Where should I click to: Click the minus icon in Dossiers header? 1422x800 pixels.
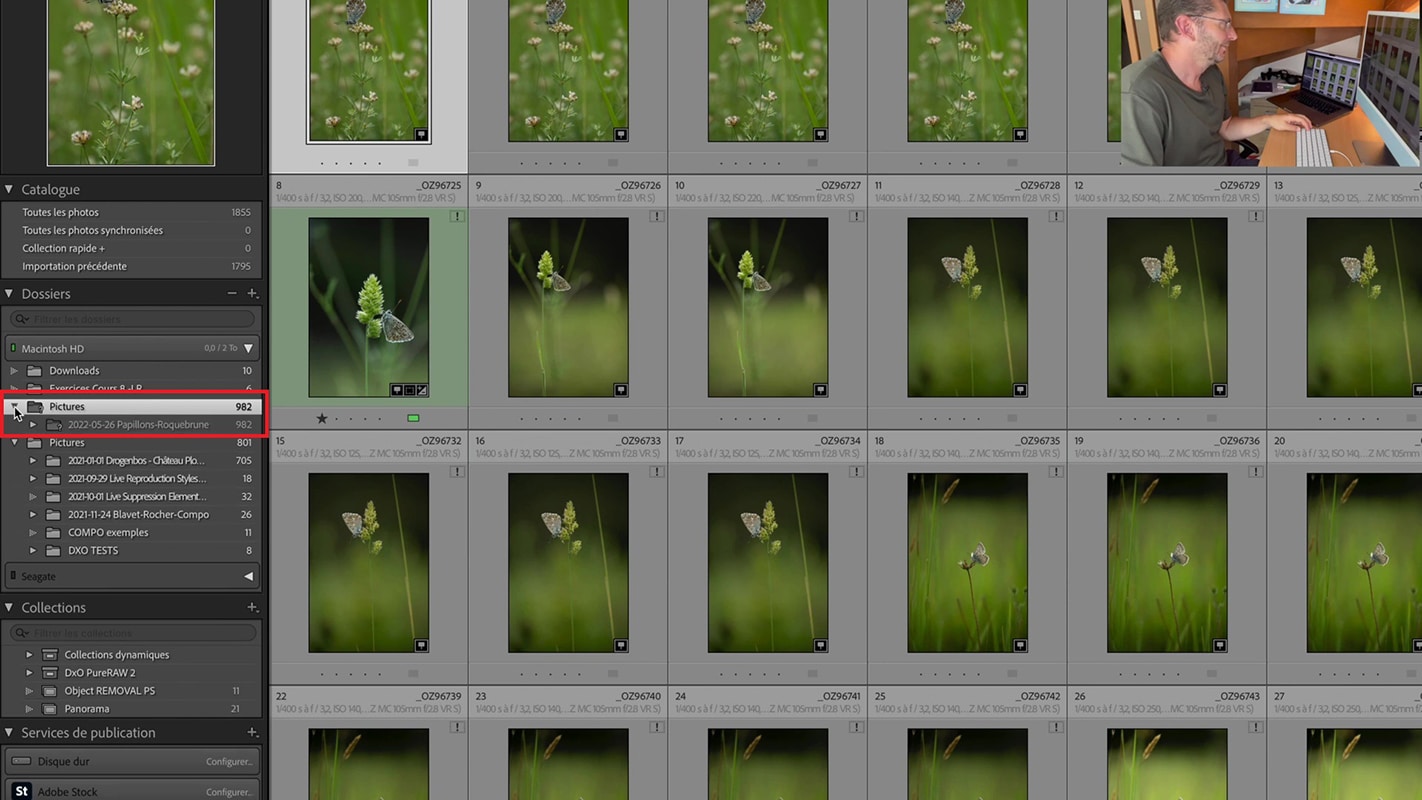tap(232, 294)
